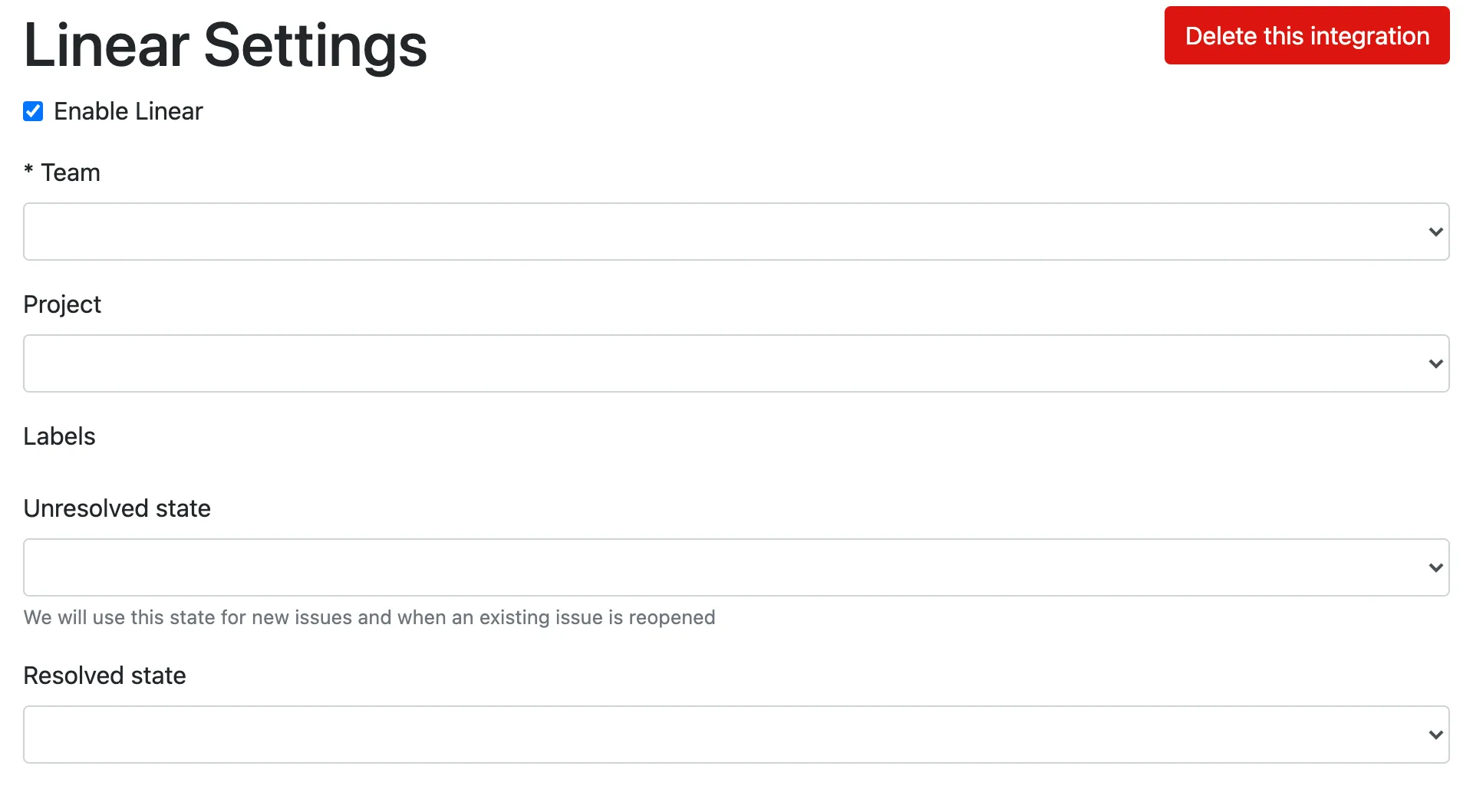Viewport: 1473px width, 812px height.
Task: Click the Project field label
Action: coord(62,304)
